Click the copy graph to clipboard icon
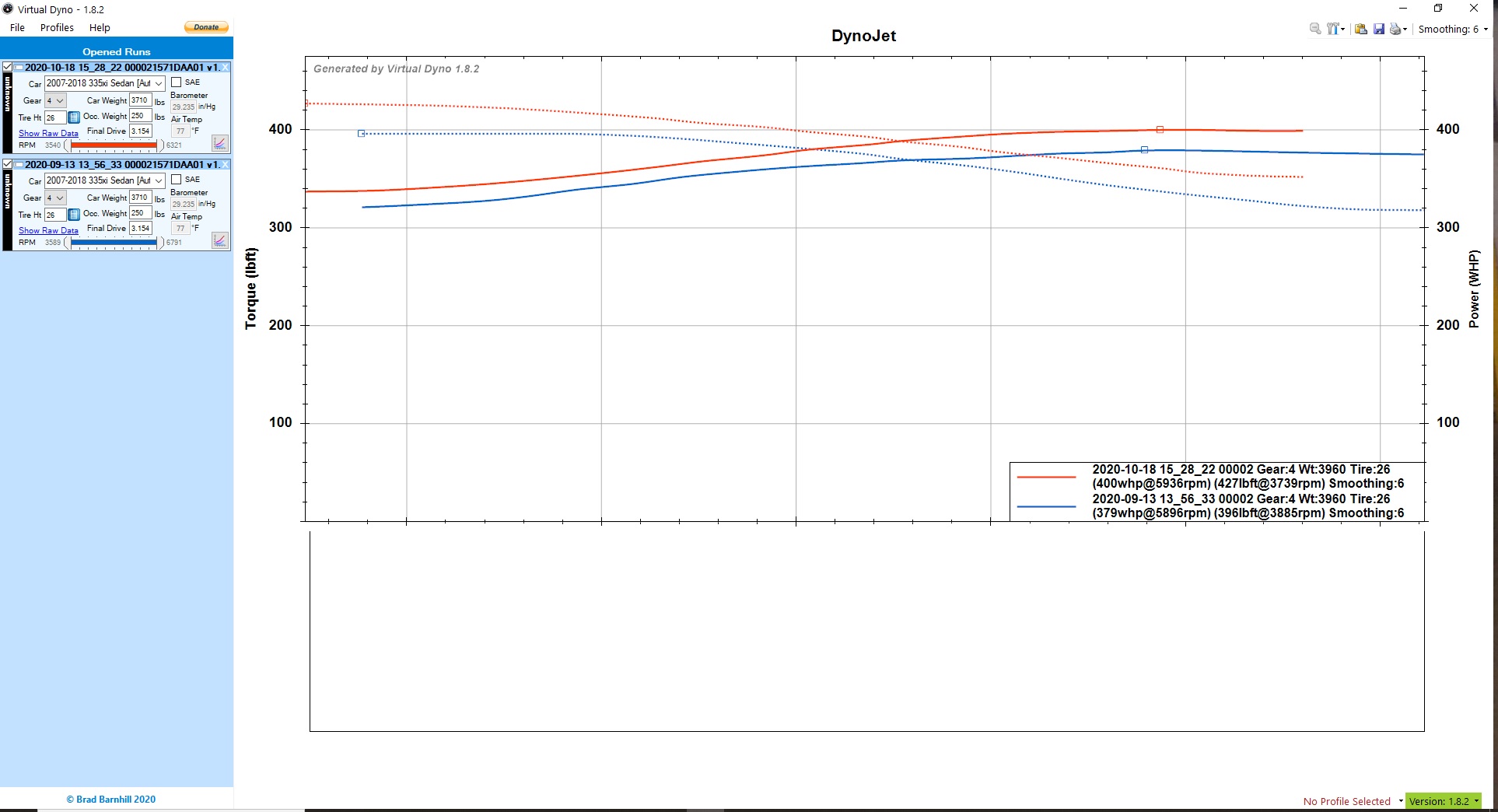1498x812 pixels. [1360, 29]
